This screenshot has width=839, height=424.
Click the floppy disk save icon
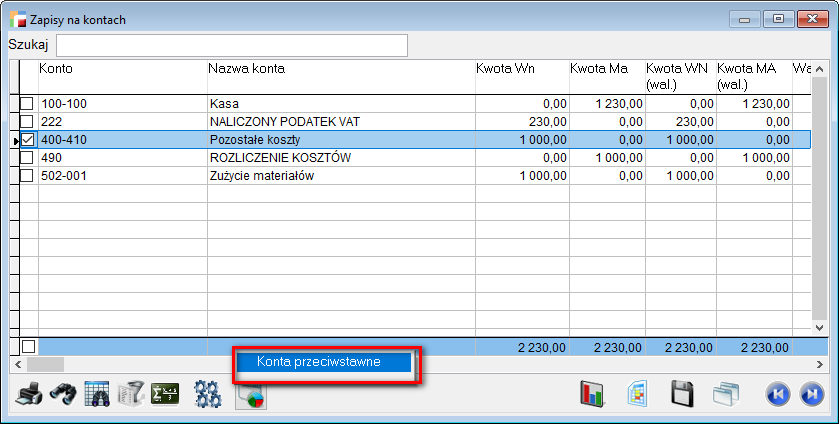coord(683,394)
